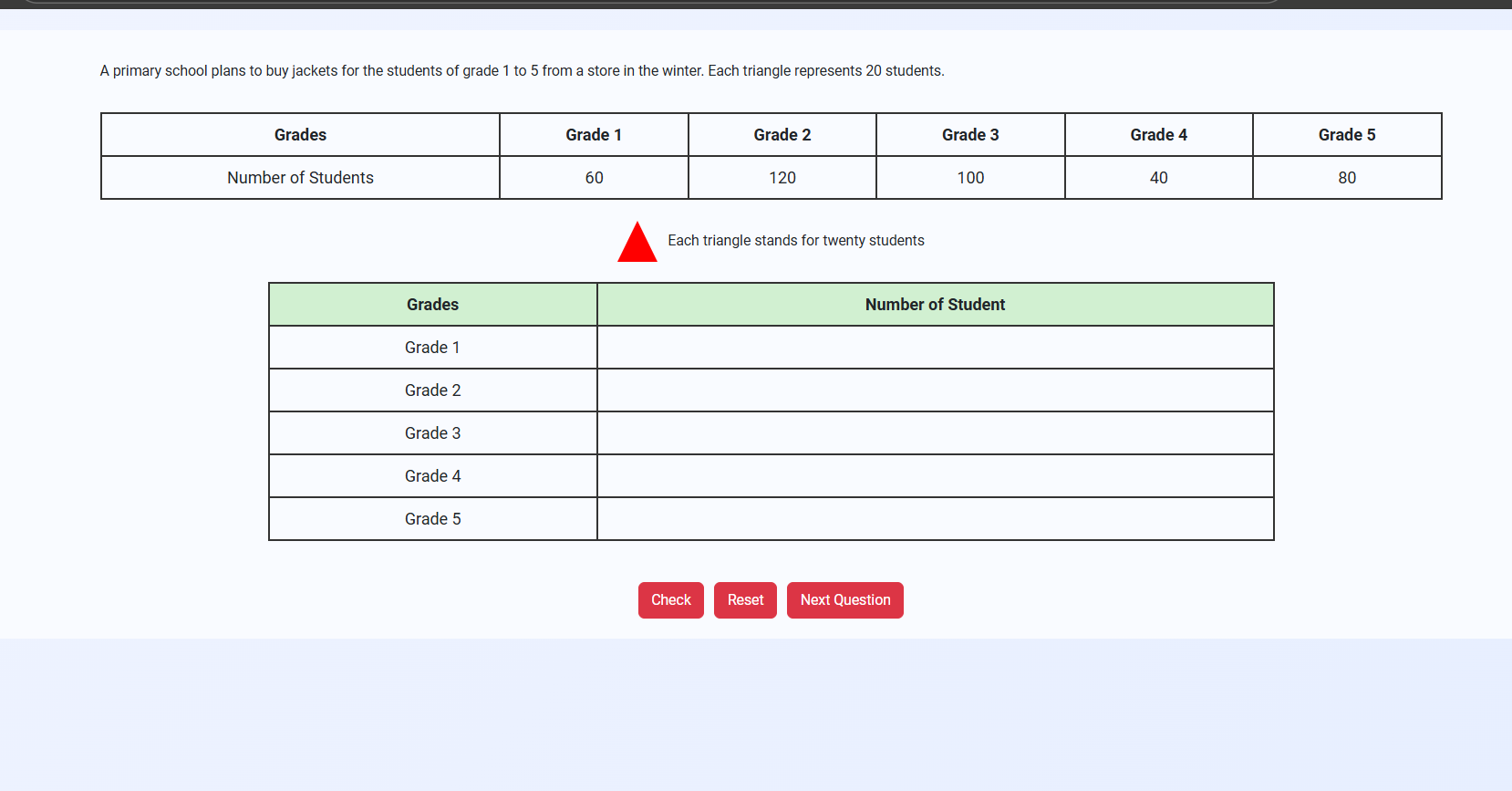The image size is (1512, 791).
Task: Click the 'Grade 3' header in top table
Action: 970,135
